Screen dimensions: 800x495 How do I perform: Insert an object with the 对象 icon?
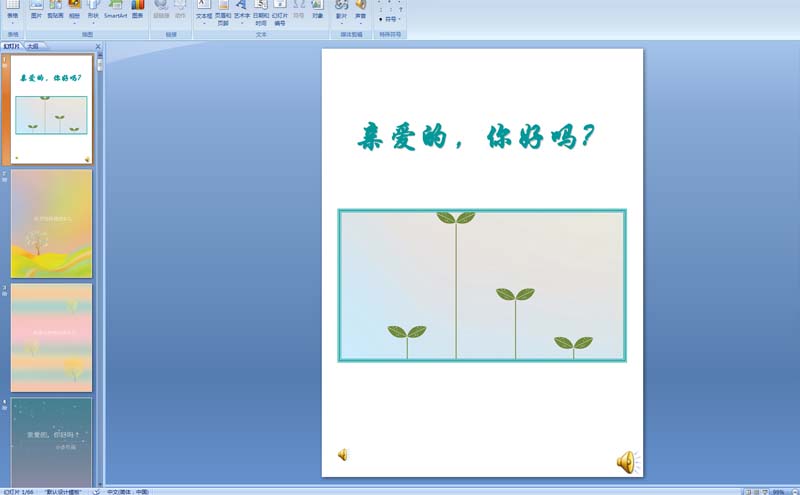(x=317, y=9)
